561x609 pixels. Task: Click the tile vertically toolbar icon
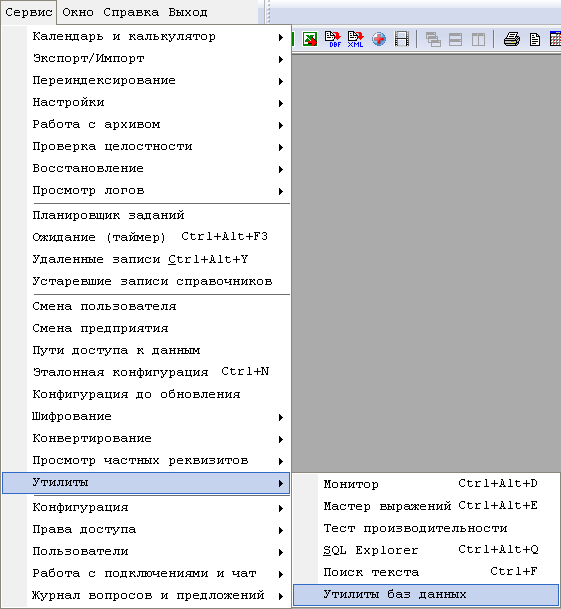coord(478,39)
